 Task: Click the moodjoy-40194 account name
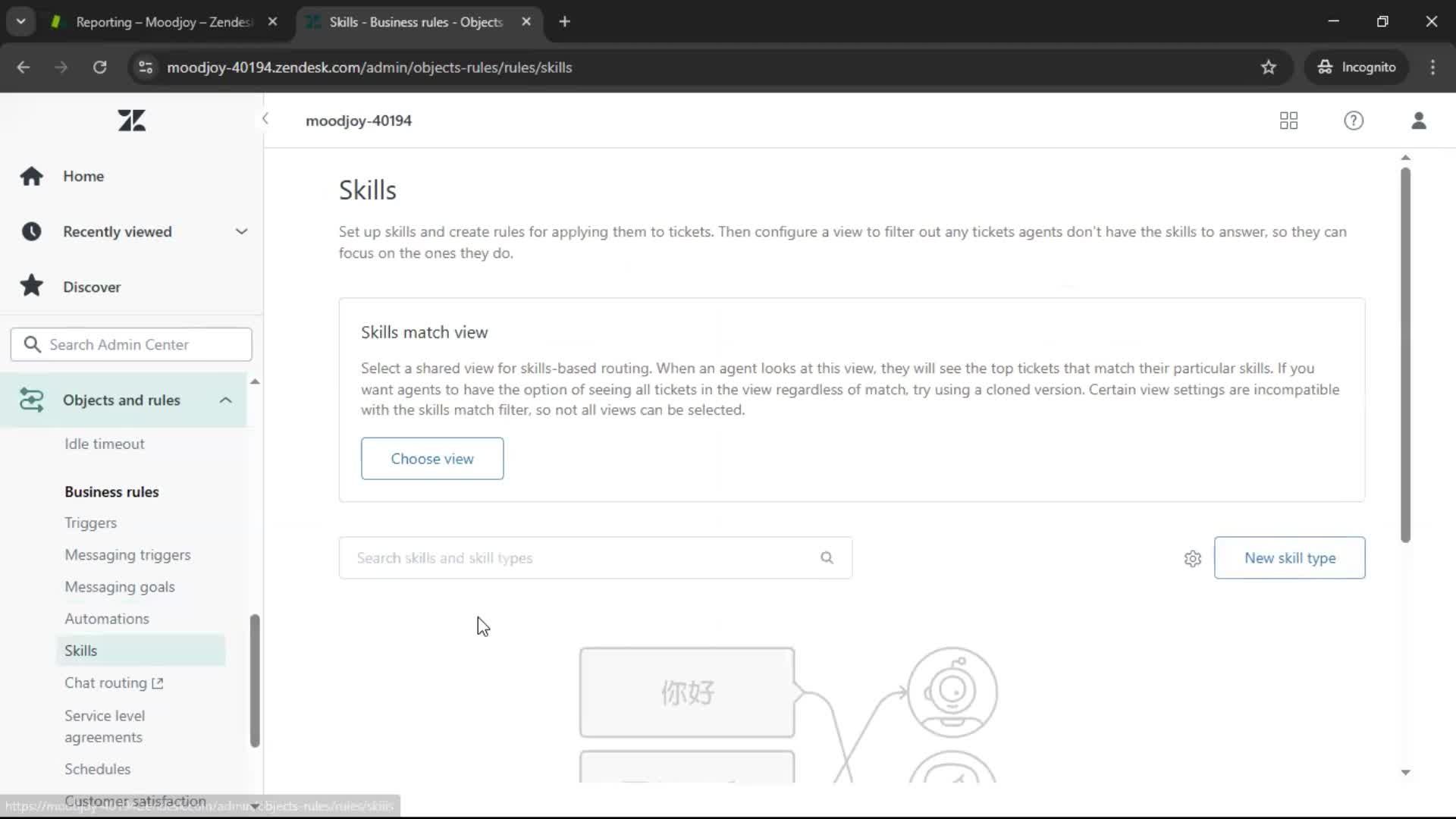click(359, 121)
